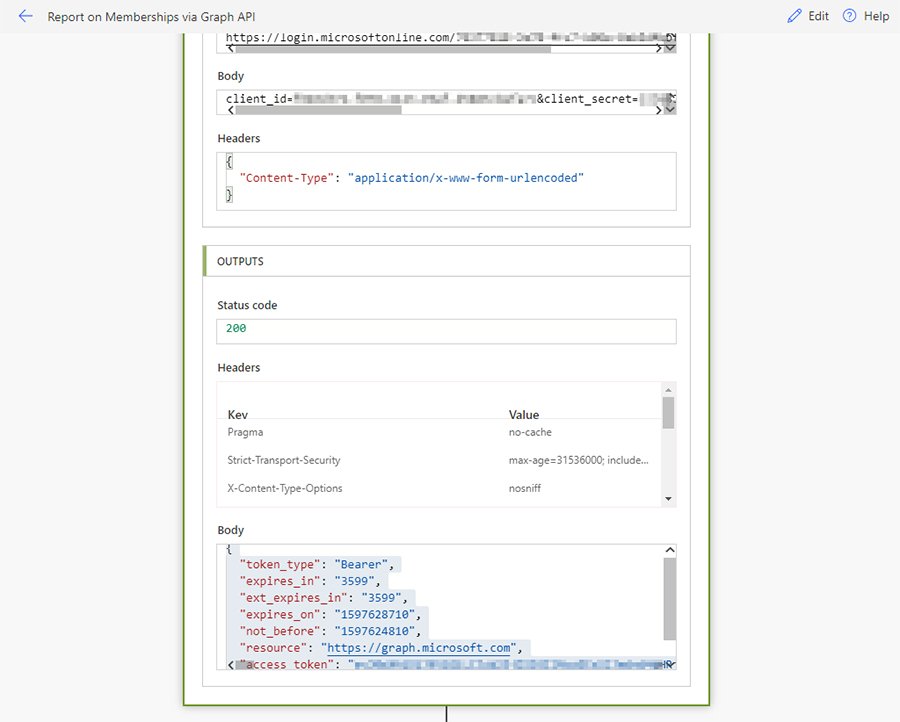Viewport: 900px width, 722px height.
Task: Click the client_id Body input field
Action: pyautogui.click(x=440, y=98)
